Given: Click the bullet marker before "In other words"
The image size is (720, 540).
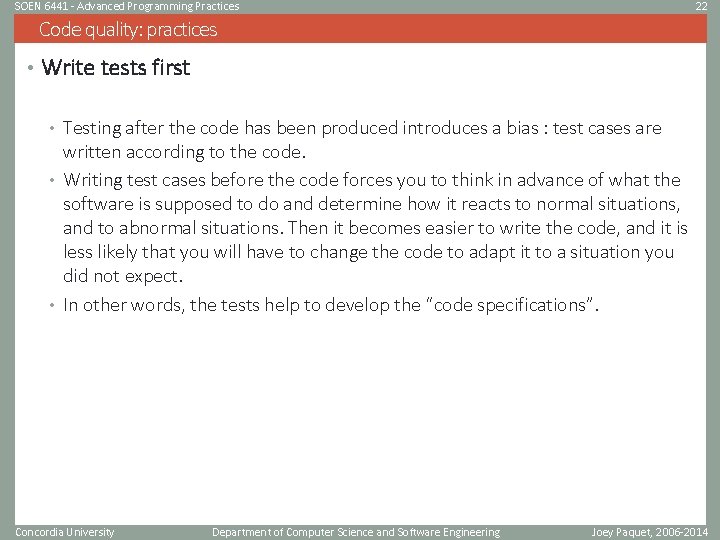Looking at the screenshot, I should point(54,306).
